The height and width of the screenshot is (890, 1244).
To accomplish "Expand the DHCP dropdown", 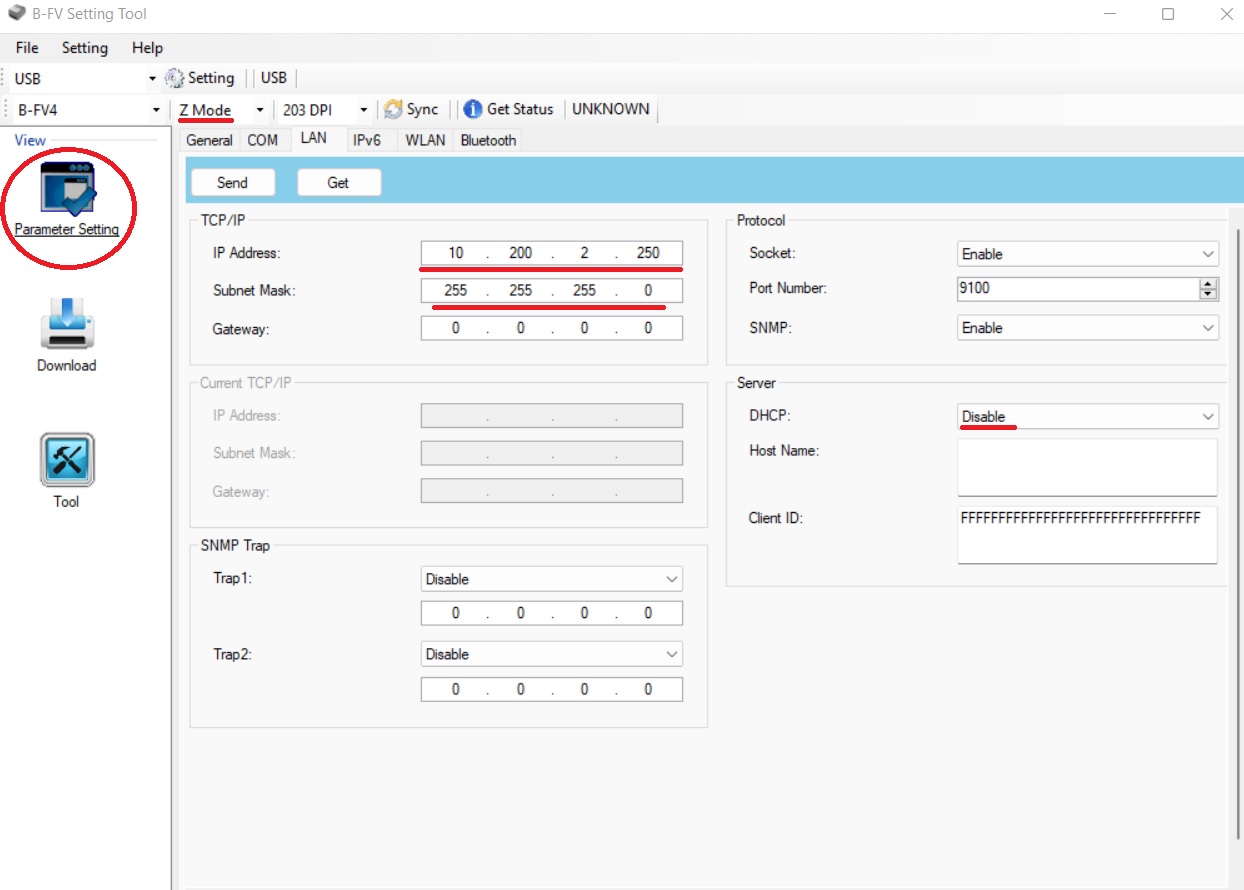I will click(x=1088, y=416).
